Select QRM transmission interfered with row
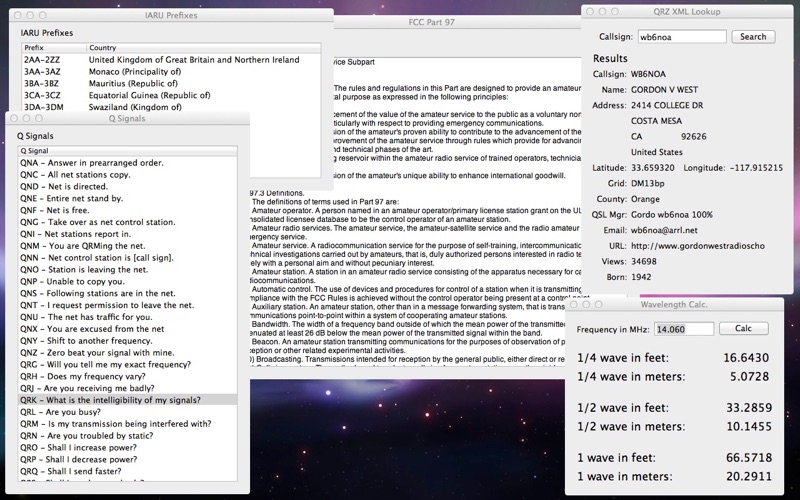800x500 pixels. click(128, 423)
